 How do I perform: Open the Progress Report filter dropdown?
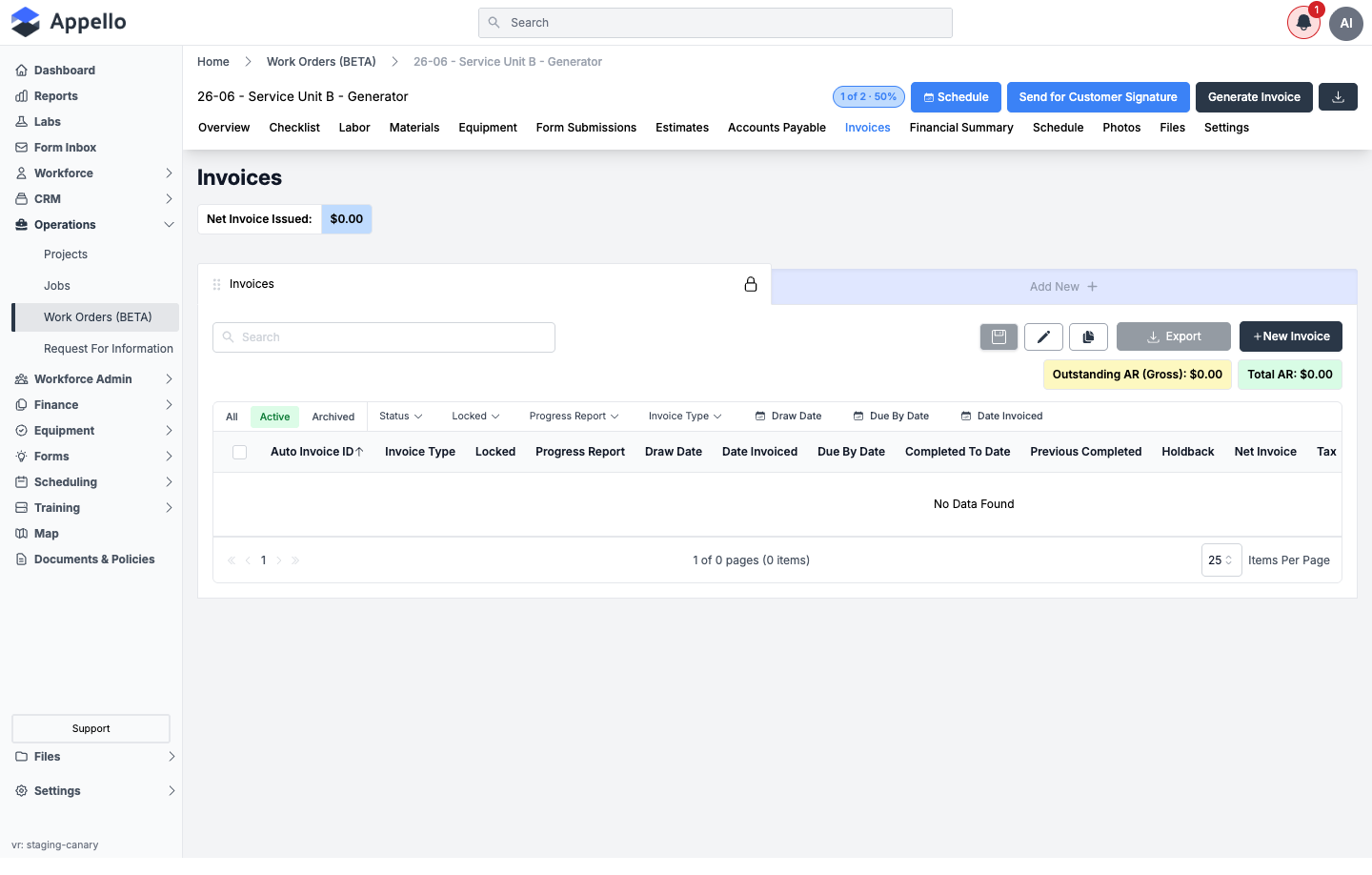(x=574, y=417)
